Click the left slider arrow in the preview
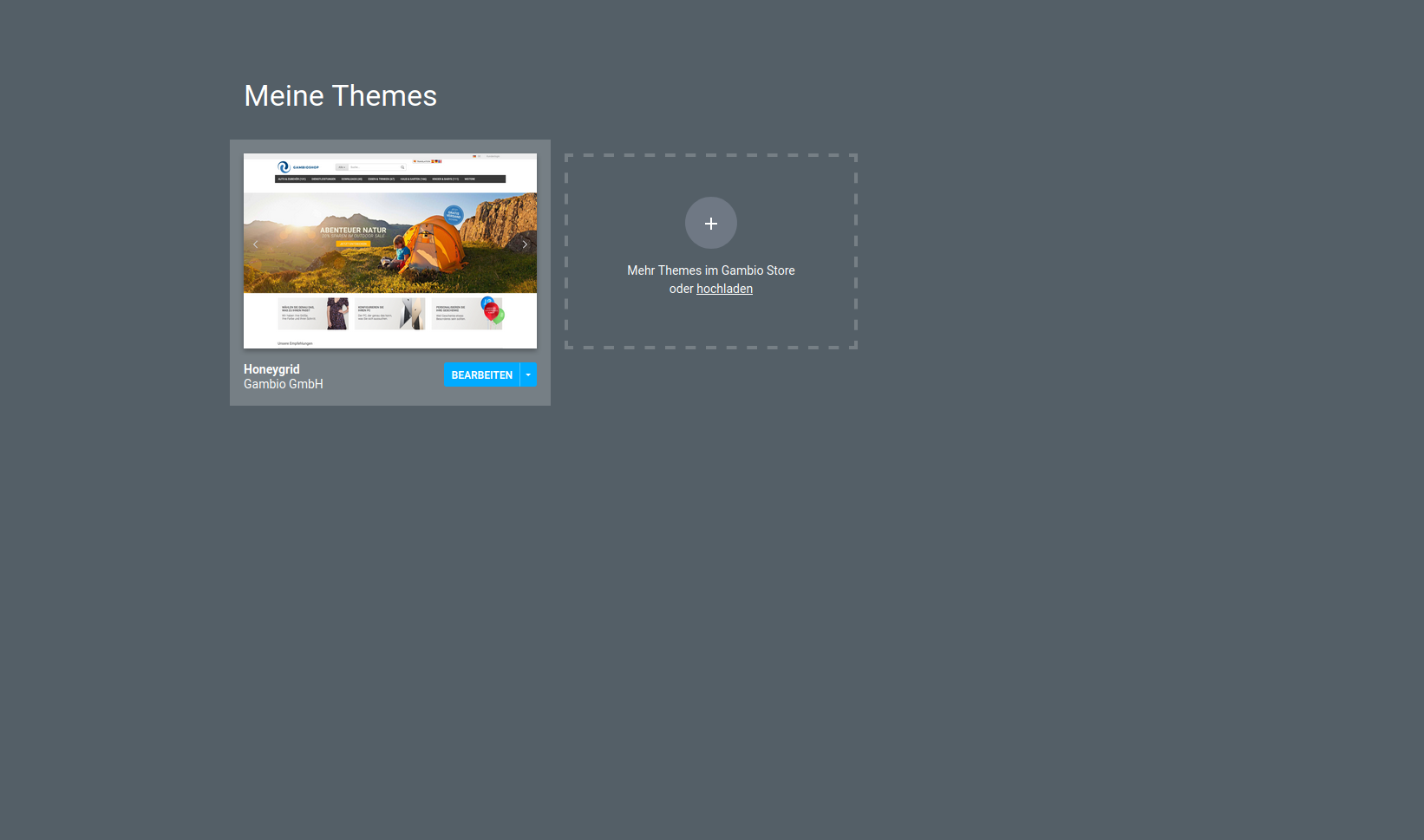Image resolution: width=1424 pixels, height=840 pixels. click(255, 244)
